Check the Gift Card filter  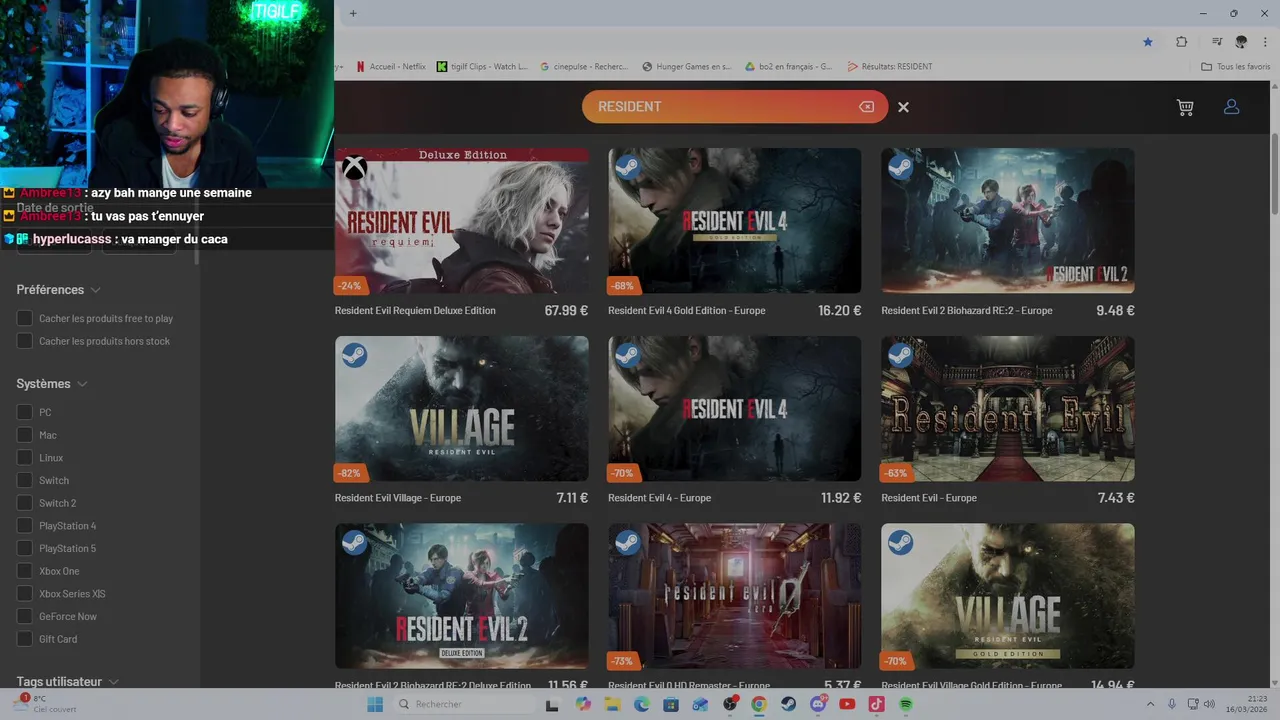[25, 639]
